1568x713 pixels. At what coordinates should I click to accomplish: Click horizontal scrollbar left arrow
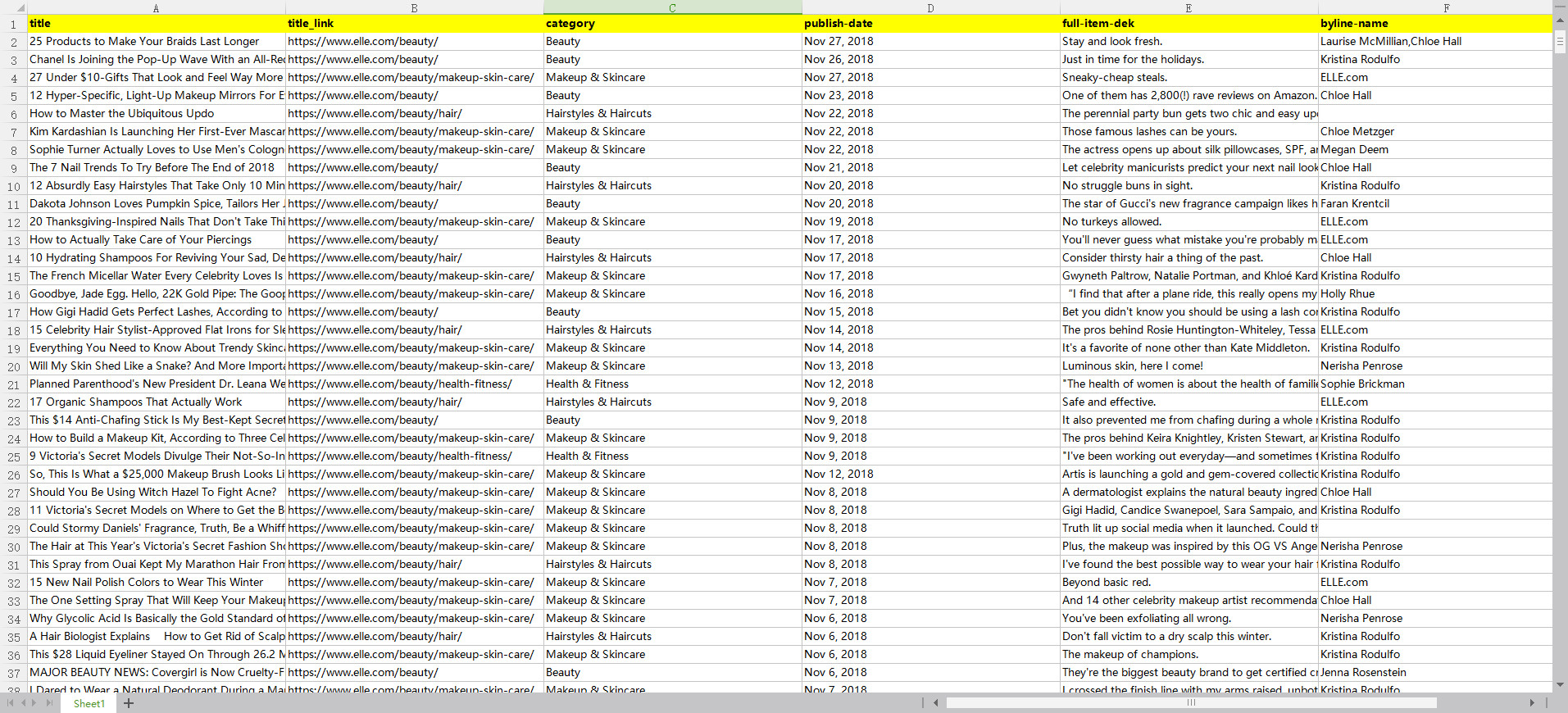pyautogui.click(x=936, y=702)
